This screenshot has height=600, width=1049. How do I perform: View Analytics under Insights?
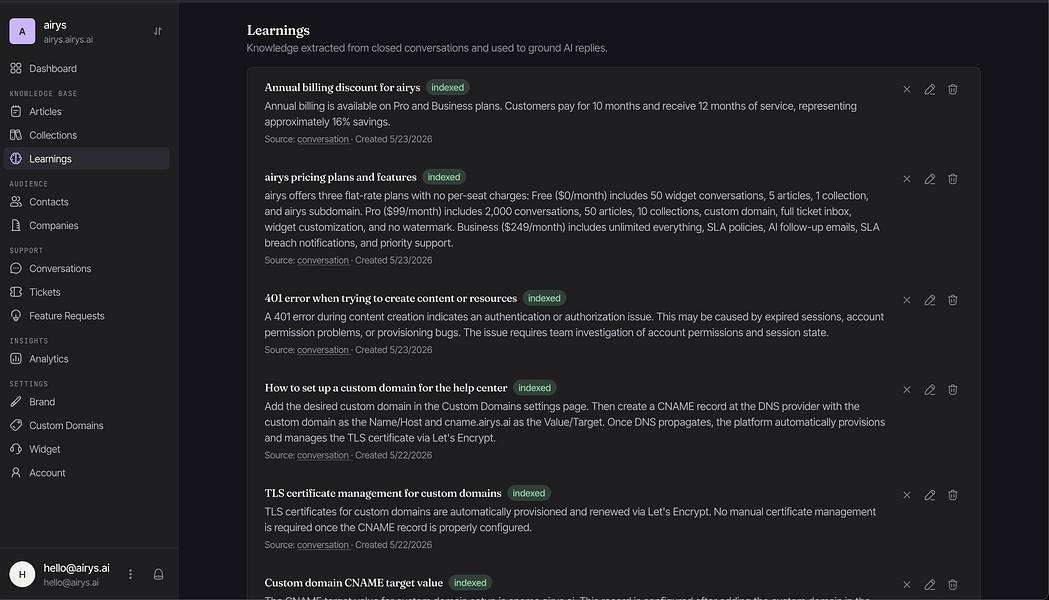(86, 359)
